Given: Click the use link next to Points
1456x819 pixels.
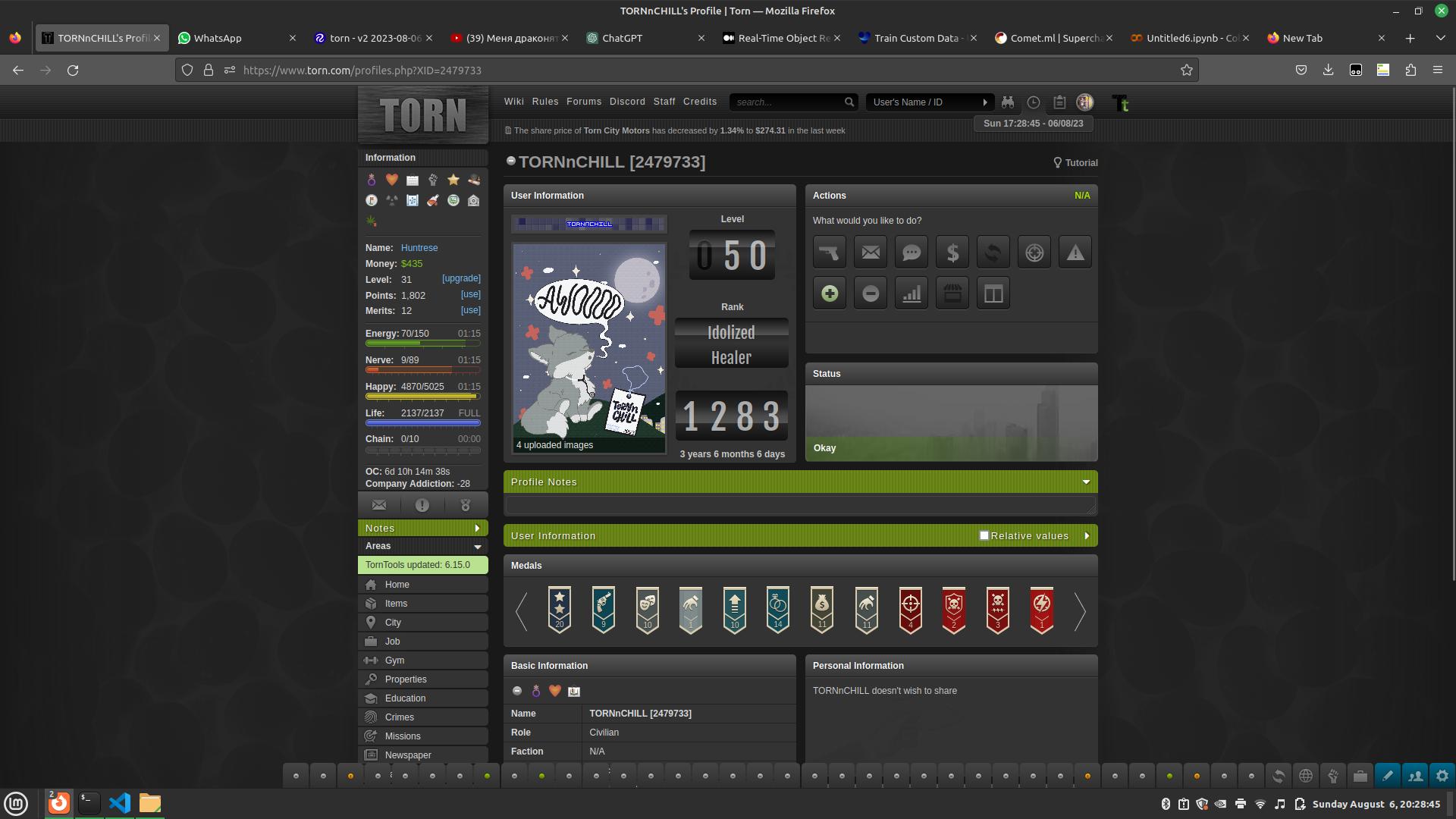Looking at the screenshot, I should pyautogui.click(x=470, y=294).
